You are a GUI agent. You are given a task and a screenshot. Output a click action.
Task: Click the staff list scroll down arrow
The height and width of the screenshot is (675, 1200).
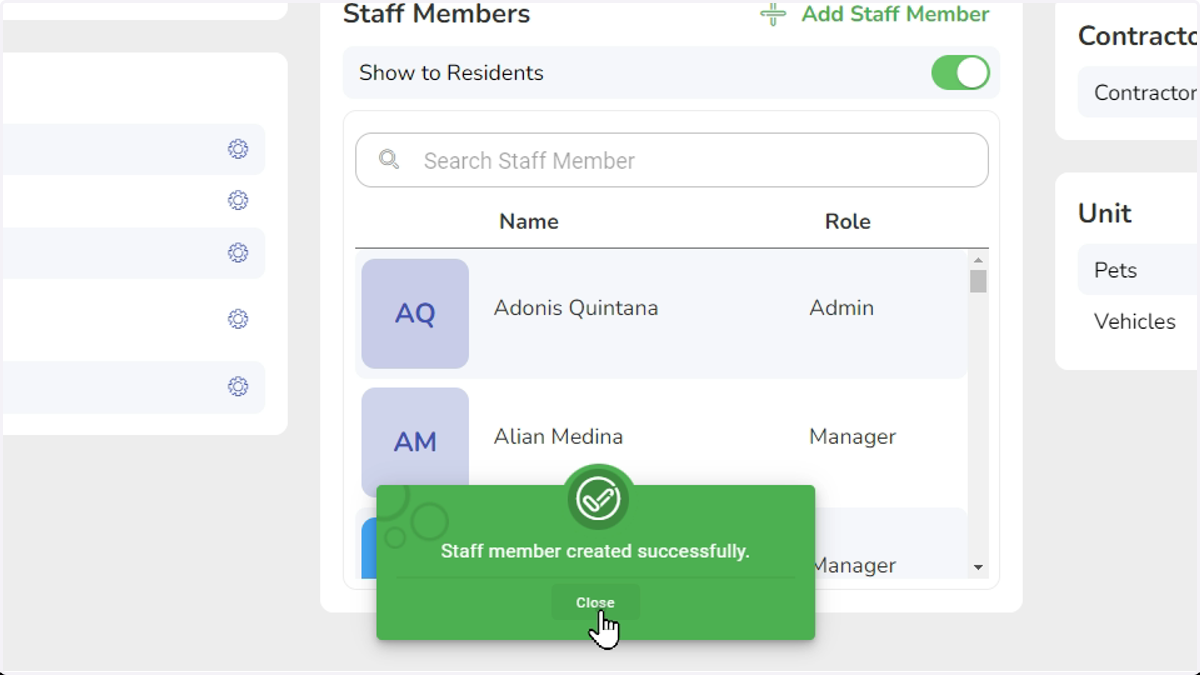[x=978, y=568]
